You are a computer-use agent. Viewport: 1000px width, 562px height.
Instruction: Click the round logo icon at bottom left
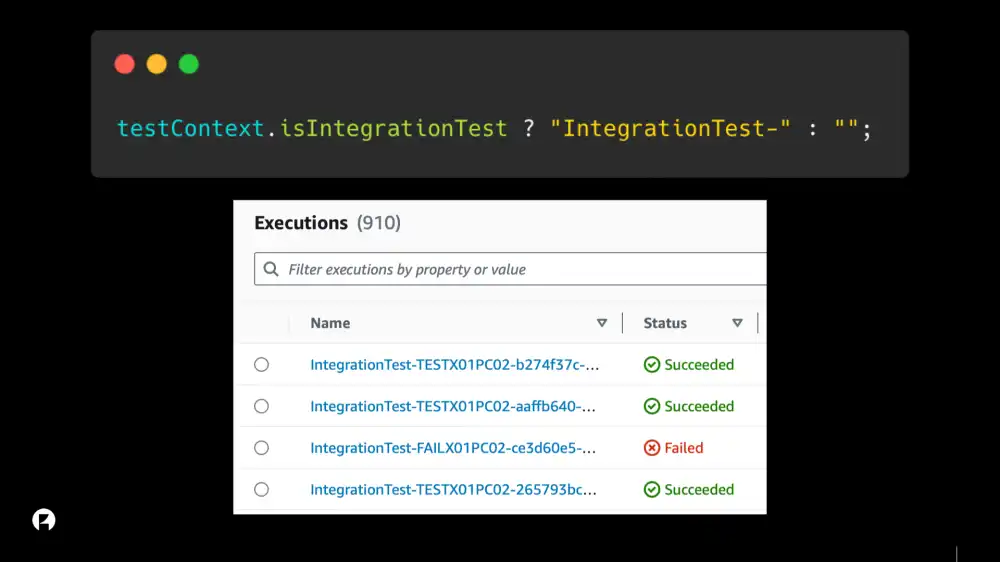point(44,520)
